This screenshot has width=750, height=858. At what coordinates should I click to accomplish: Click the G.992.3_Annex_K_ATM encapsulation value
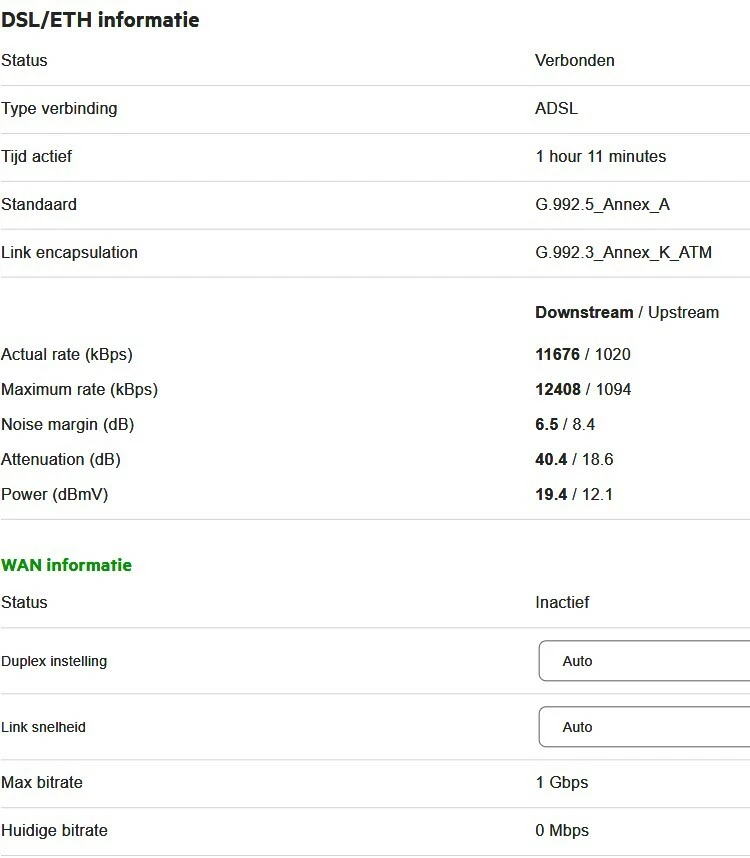(x=623, y=252)
